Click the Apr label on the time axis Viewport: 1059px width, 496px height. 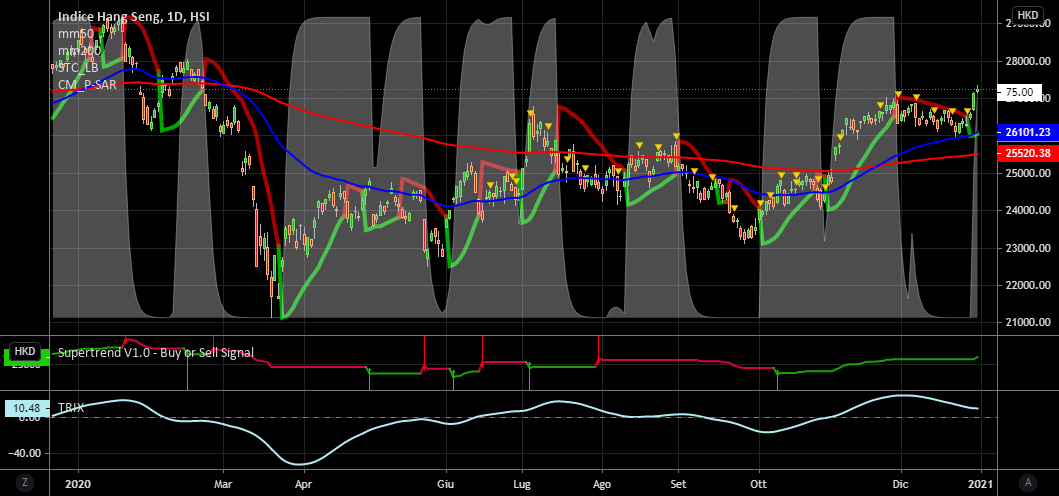(x=303, y=481)
